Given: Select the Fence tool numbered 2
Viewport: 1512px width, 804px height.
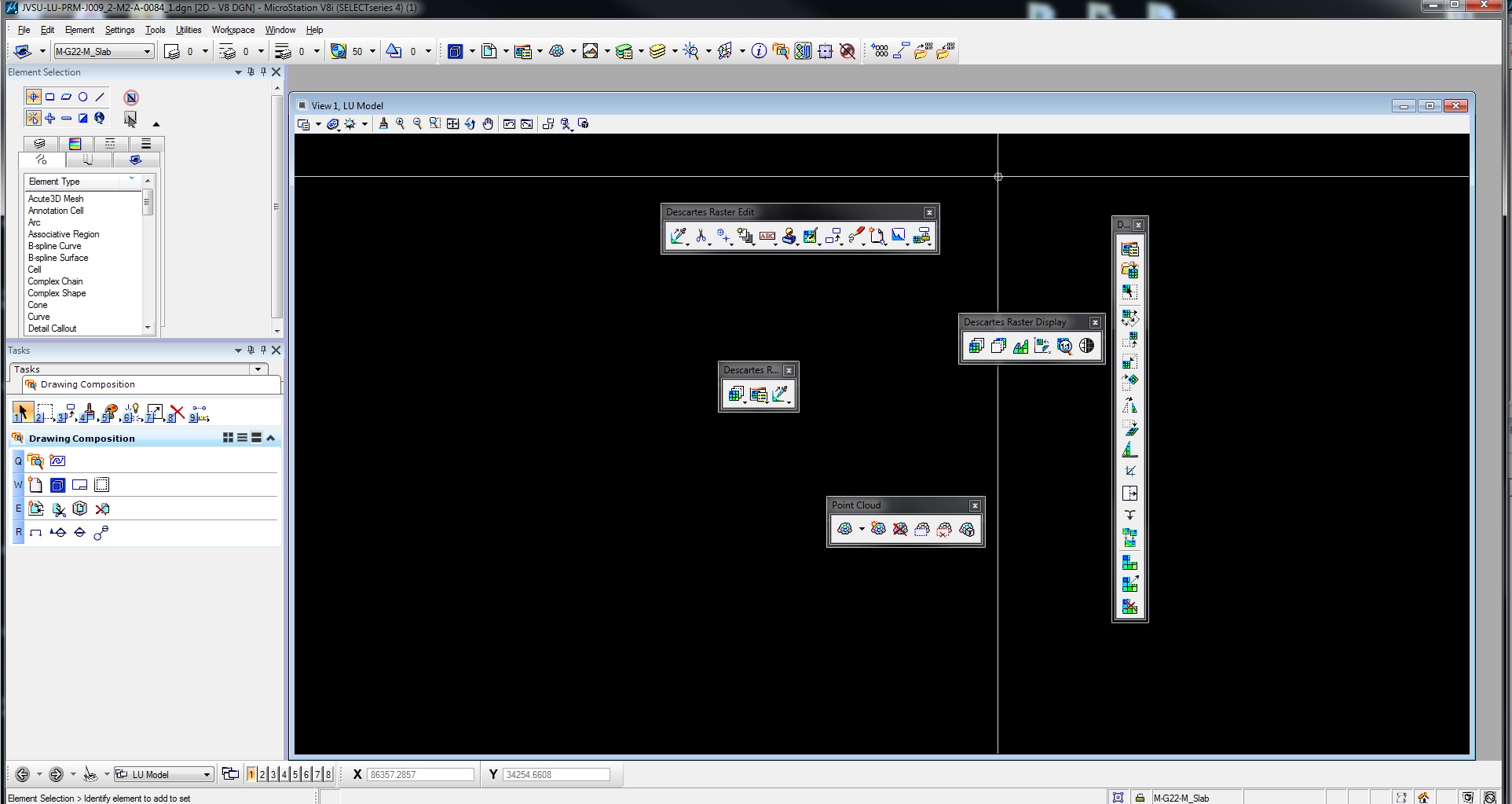Looking at the screenshot, I should (x=45, y=413).
